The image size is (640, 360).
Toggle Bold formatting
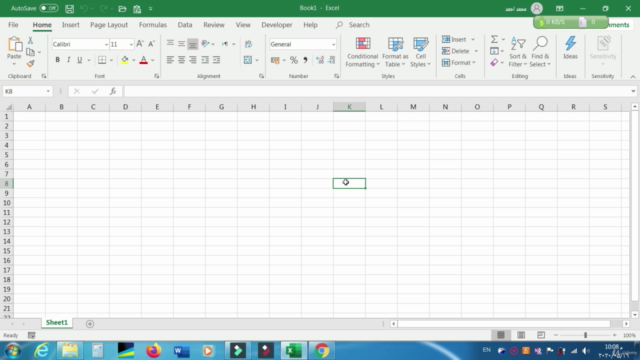(x=57, y=60)
